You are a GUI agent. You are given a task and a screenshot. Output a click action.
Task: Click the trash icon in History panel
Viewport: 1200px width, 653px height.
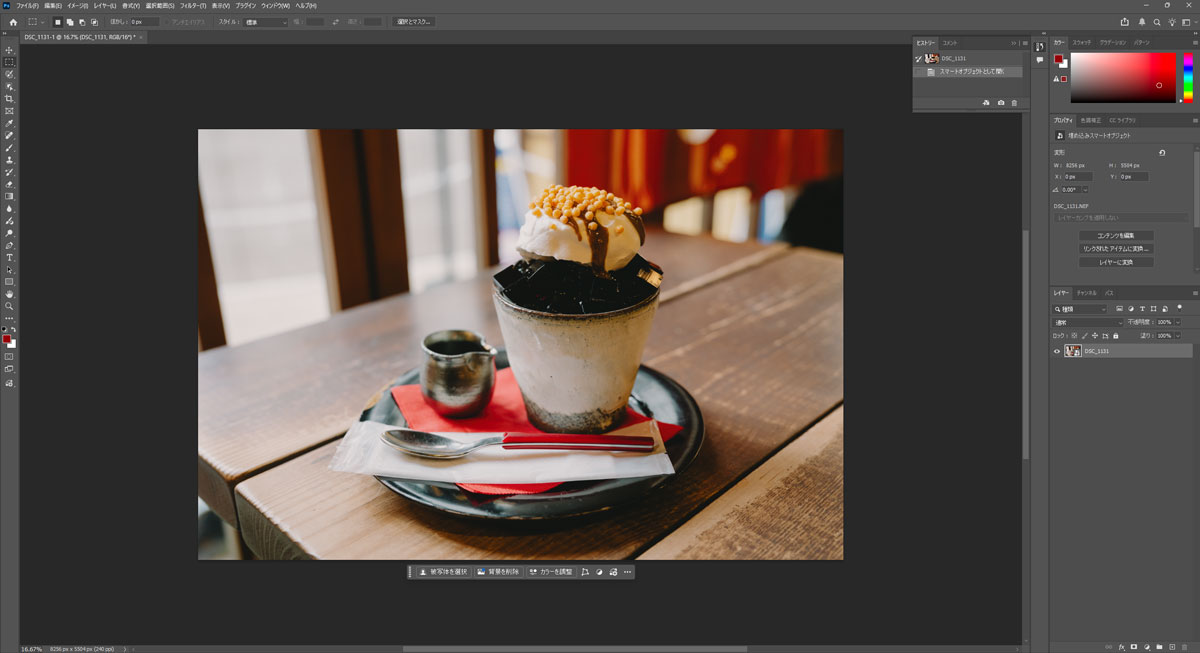click(1014, 103)
